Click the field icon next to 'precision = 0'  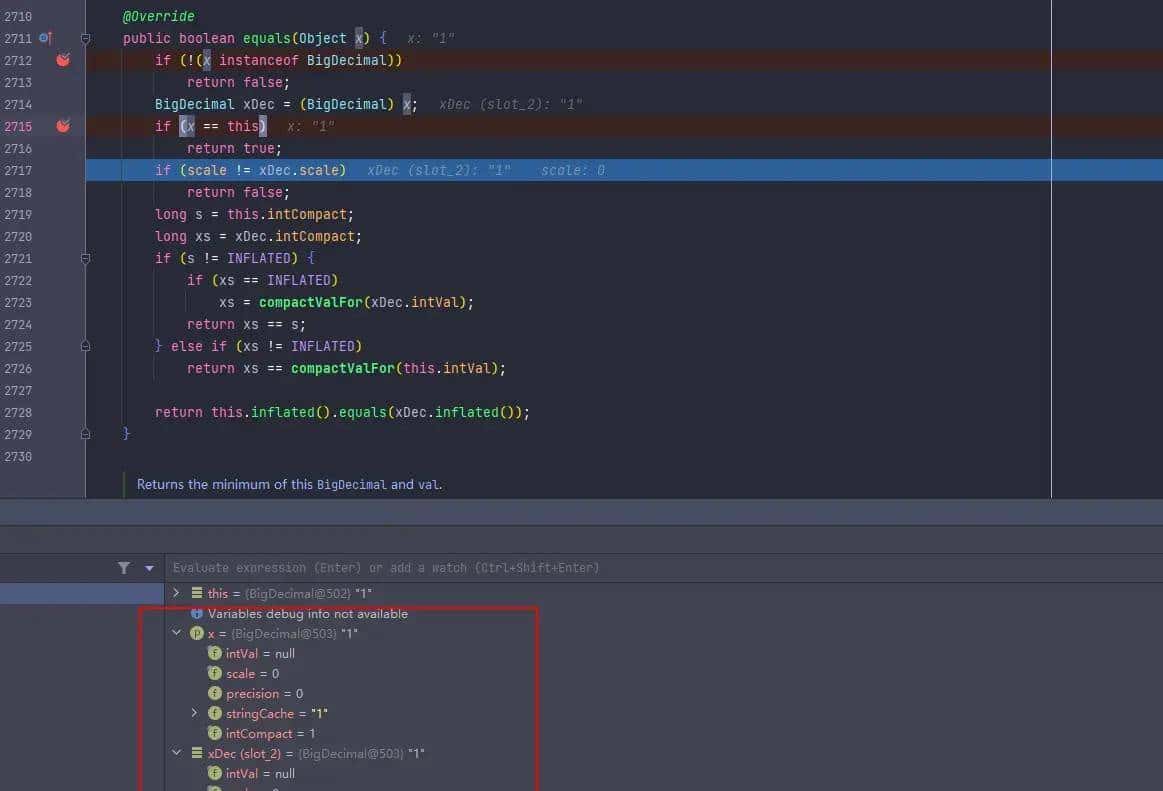214,693
